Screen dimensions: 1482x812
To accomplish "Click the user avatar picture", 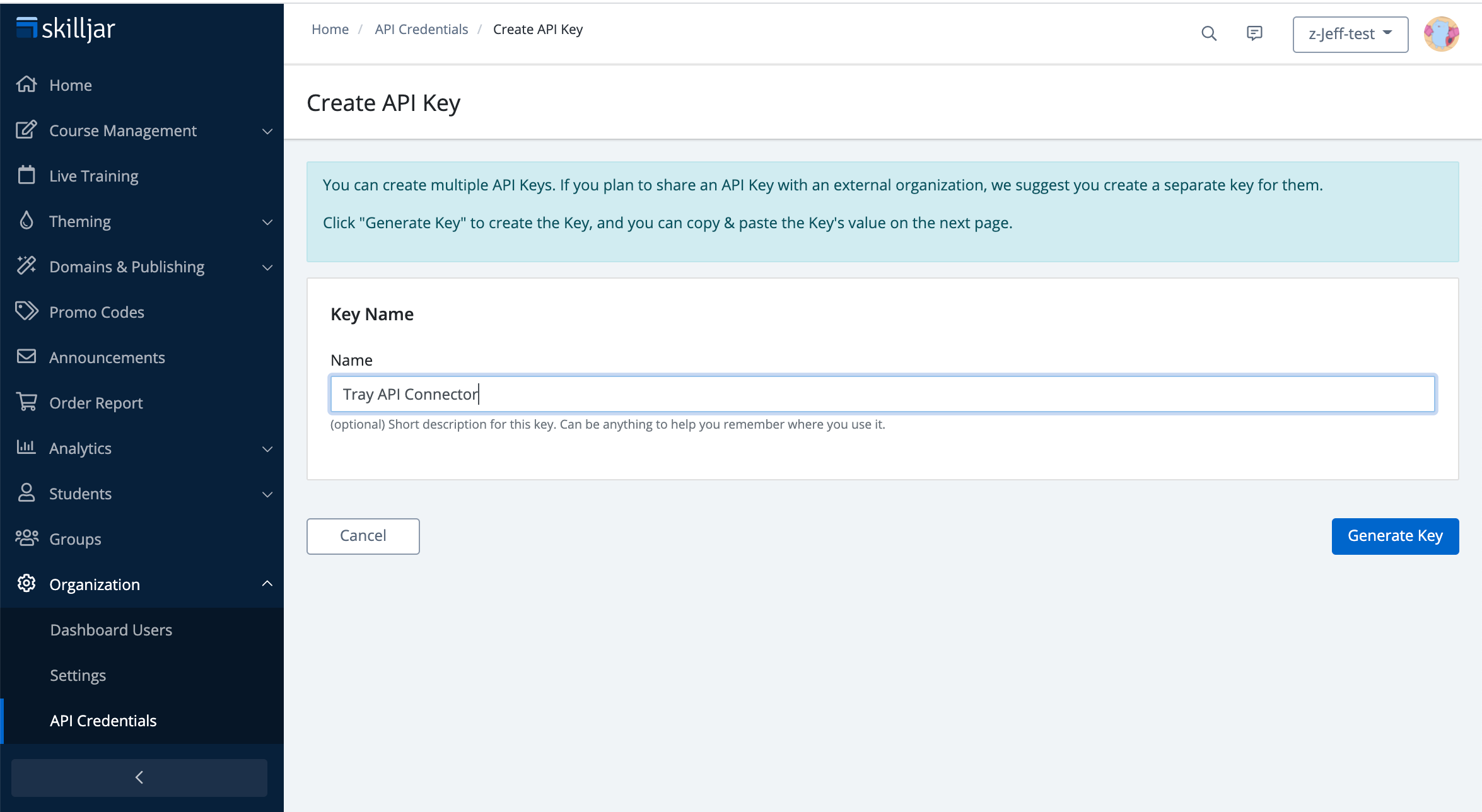I will click(x=1441, y=34).
